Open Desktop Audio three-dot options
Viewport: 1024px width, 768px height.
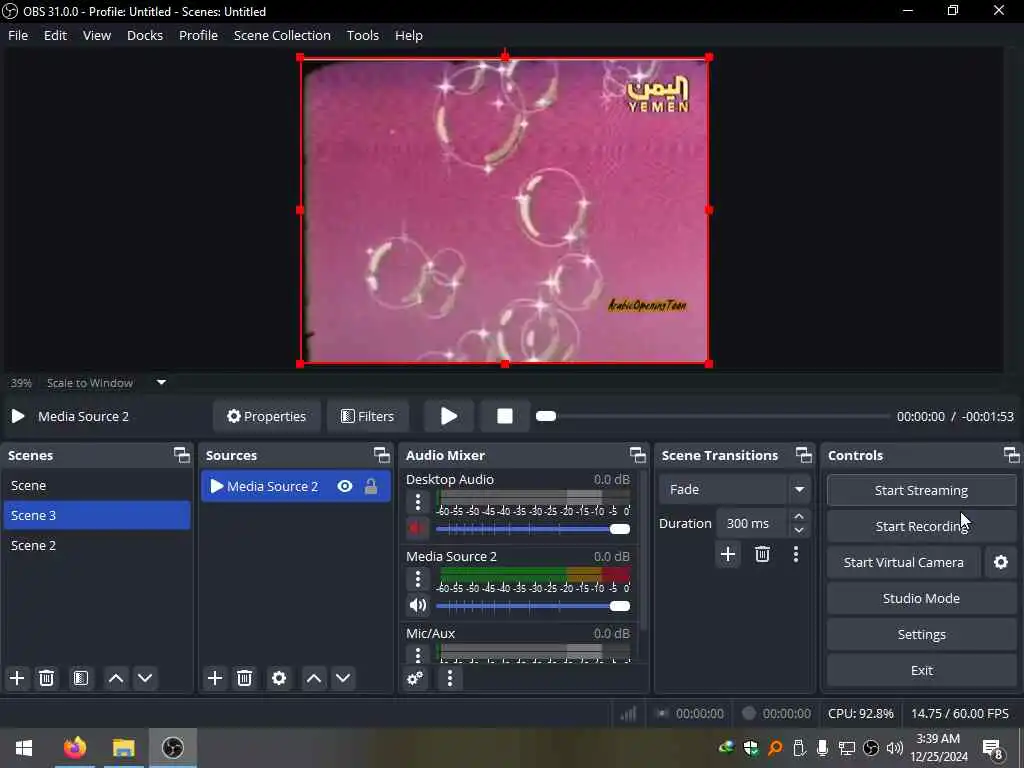point(418,502)
